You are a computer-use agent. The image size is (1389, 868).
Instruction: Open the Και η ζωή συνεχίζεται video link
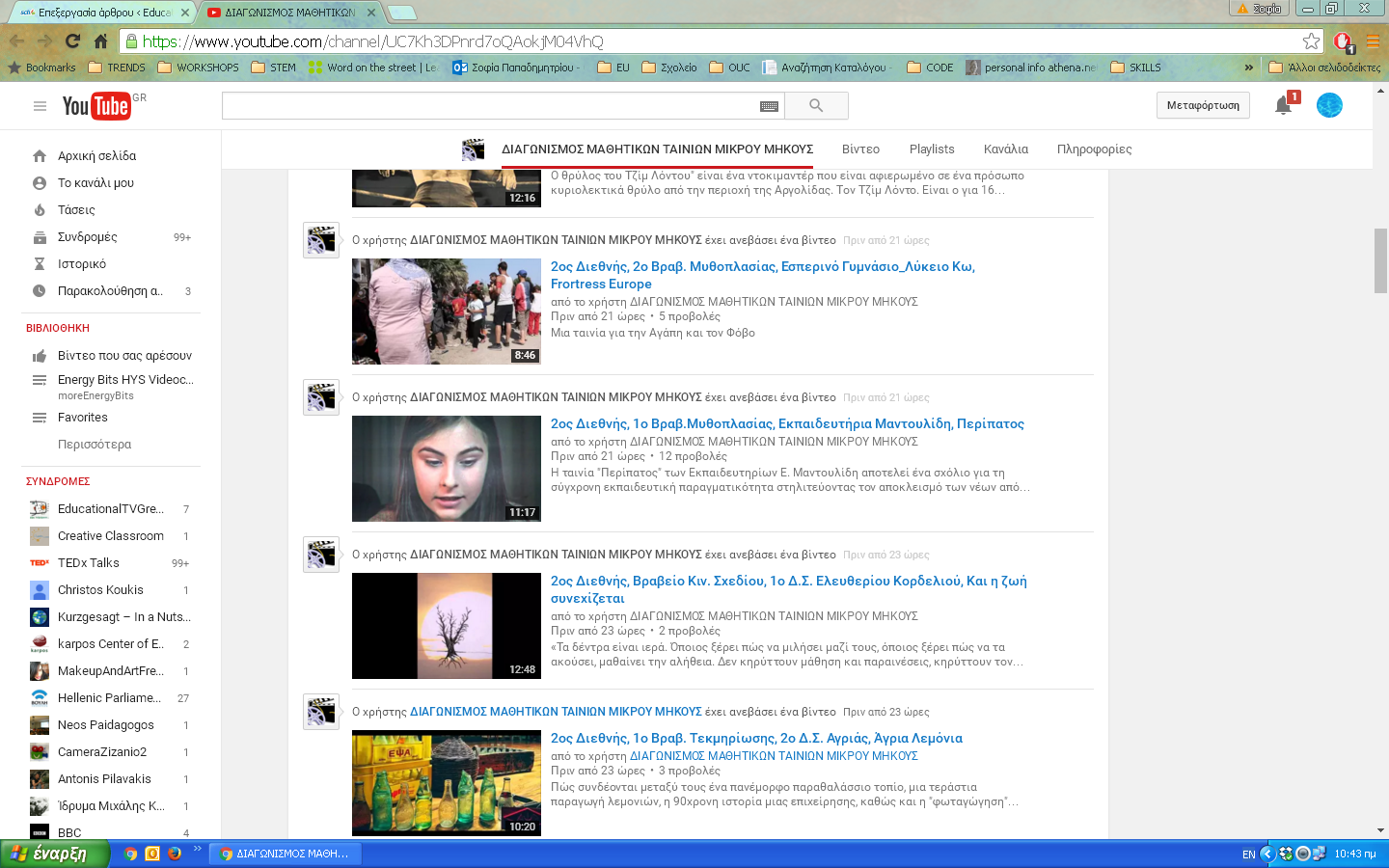coord(788,589)
